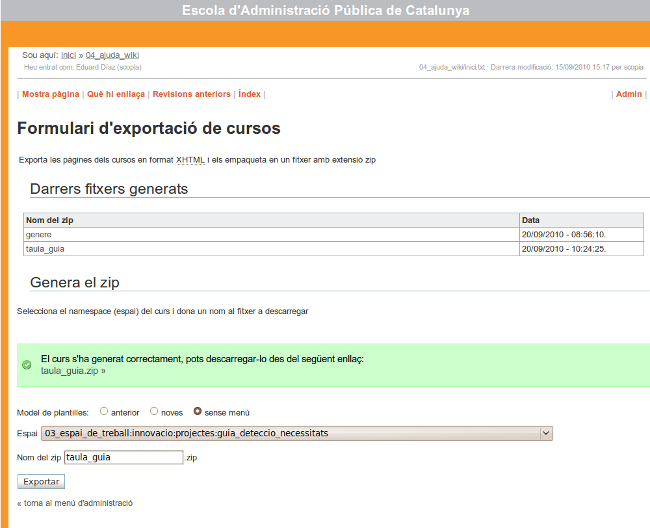The image size is (650, 528).
Task: Select the 'anterior' template radio button
Action: pyautogui.click(x=104, y=411)
